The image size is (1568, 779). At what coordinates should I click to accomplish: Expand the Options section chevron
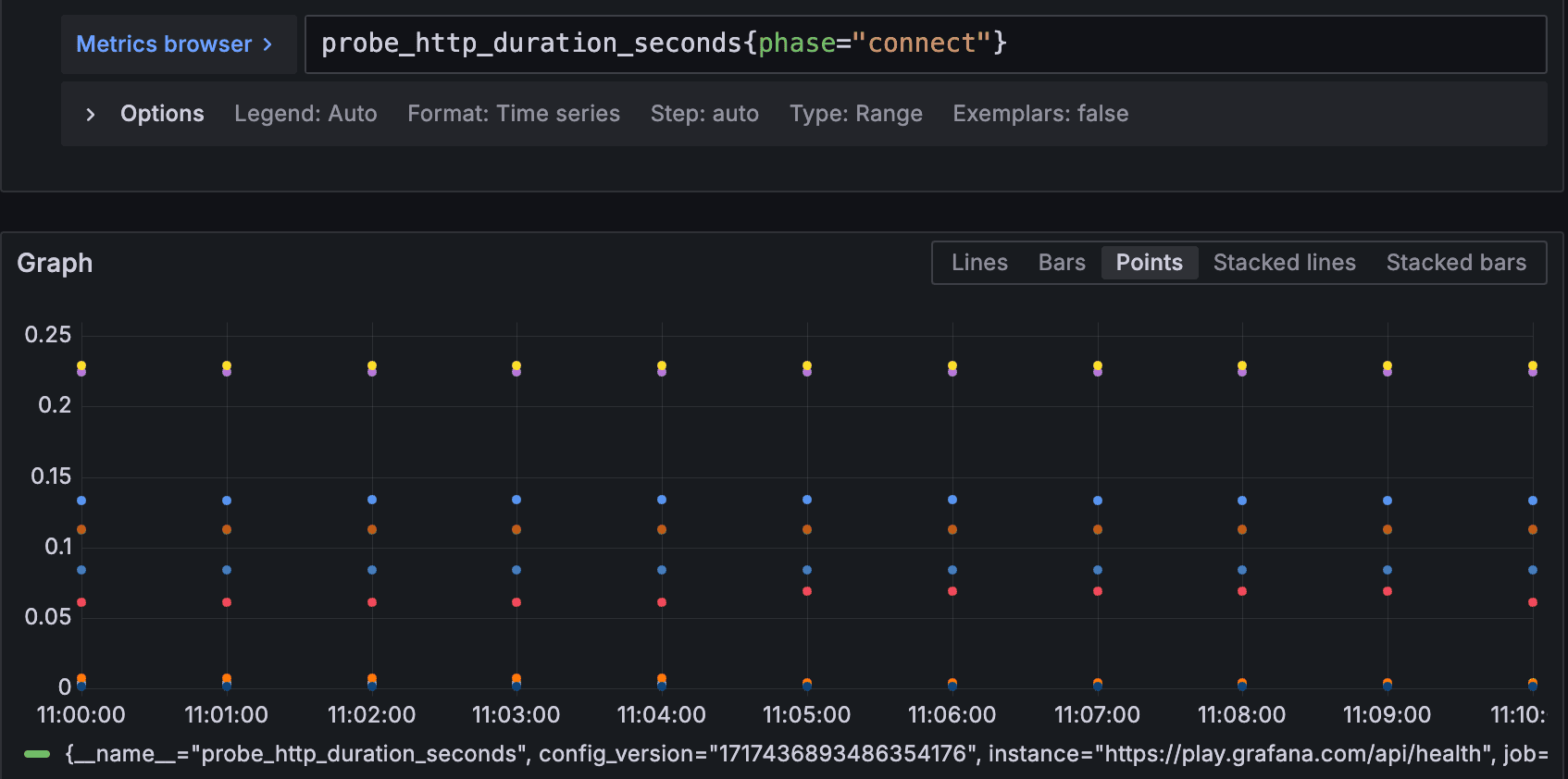(x=90, y=114)
